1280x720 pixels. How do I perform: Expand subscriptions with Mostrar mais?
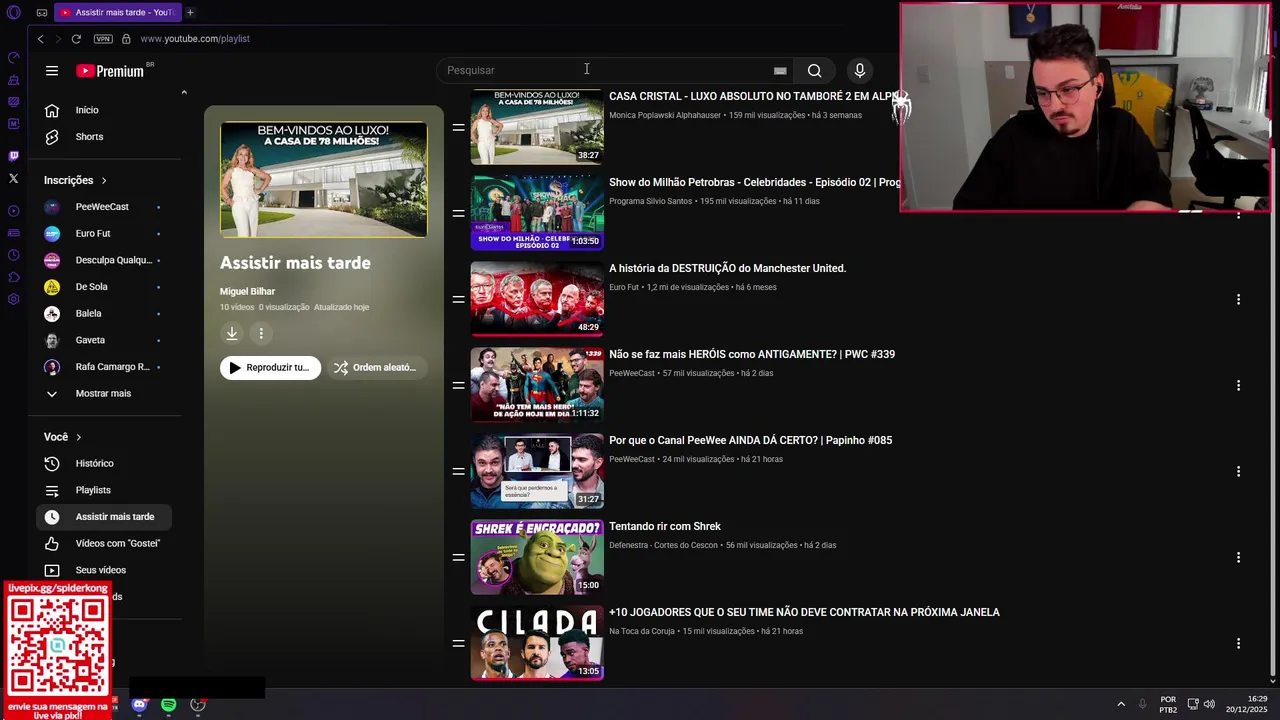click(103, 393)
